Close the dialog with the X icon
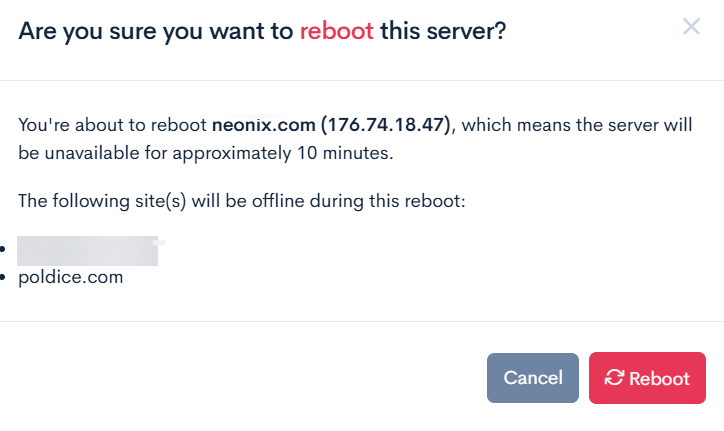724x431 pixels. [691, 27]
